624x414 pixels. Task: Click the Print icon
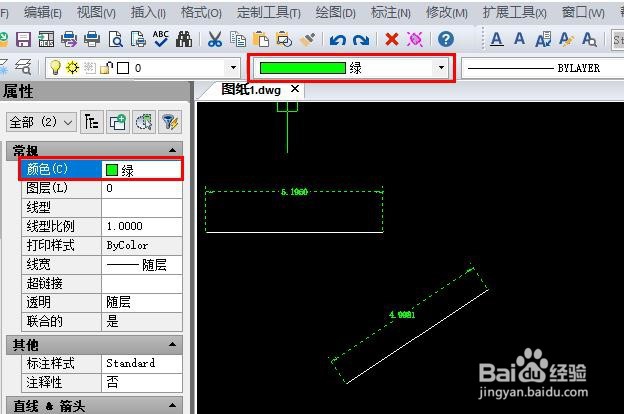[x=92, y=39]
